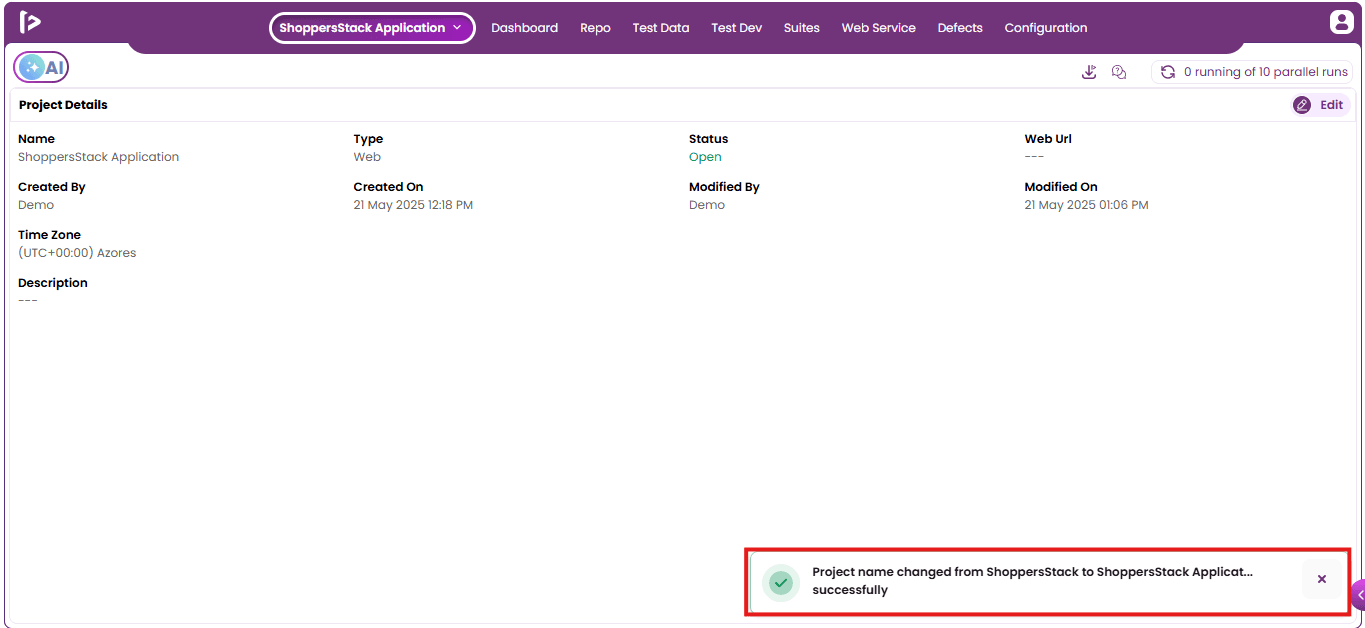Click the Edit button in Project Details
Image resolution: width=1365 pixels, height=628 pixels.
point(1320,105)
